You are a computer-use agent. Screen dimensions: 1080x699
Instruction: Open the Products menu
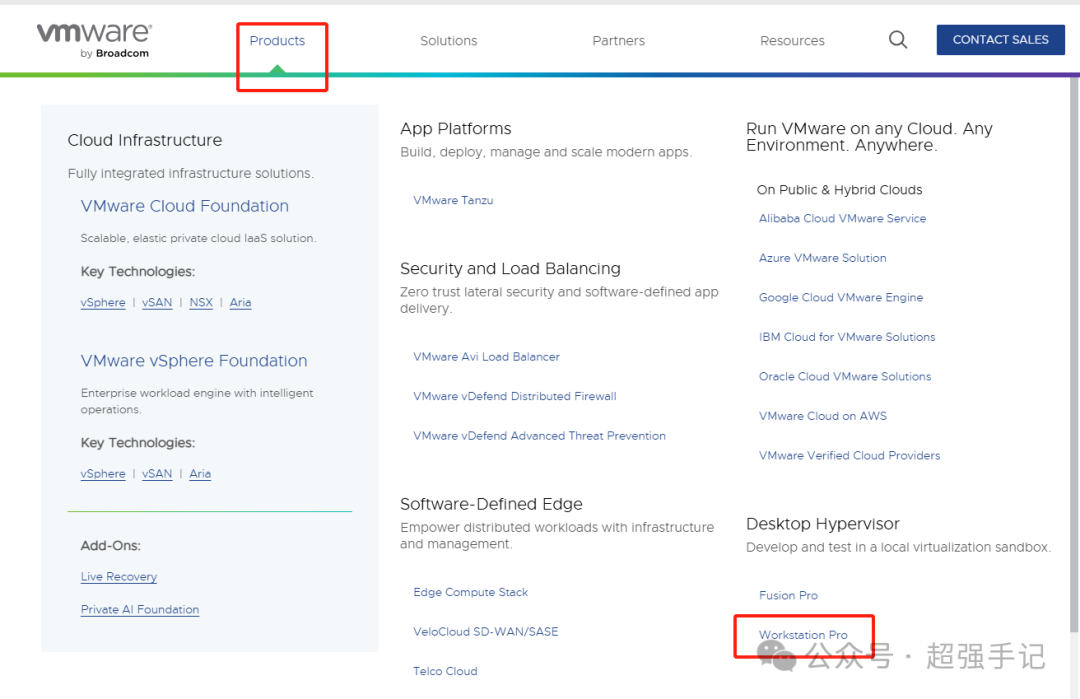coord(277,41)
